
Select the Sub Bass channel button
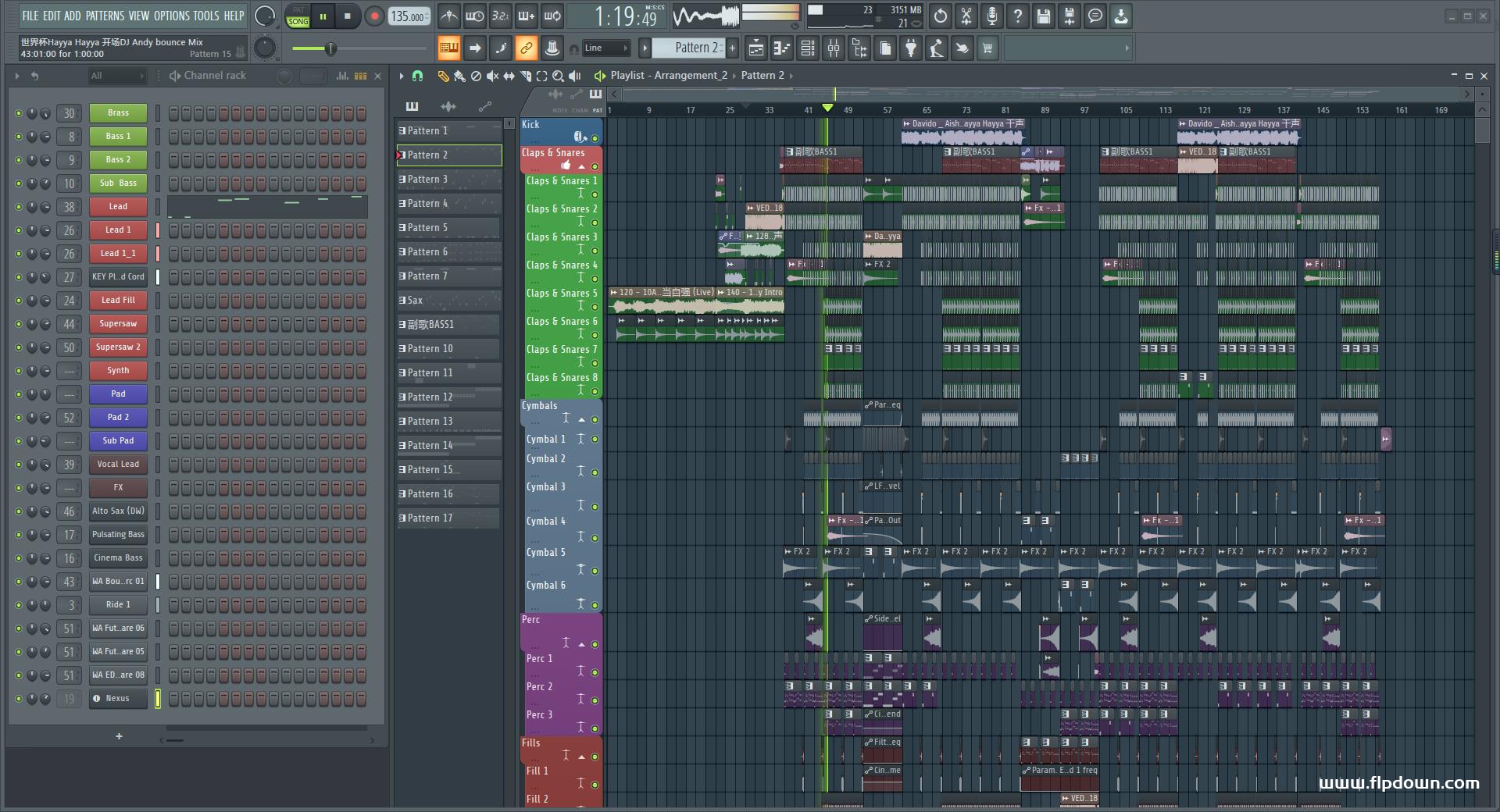(118, 183)
